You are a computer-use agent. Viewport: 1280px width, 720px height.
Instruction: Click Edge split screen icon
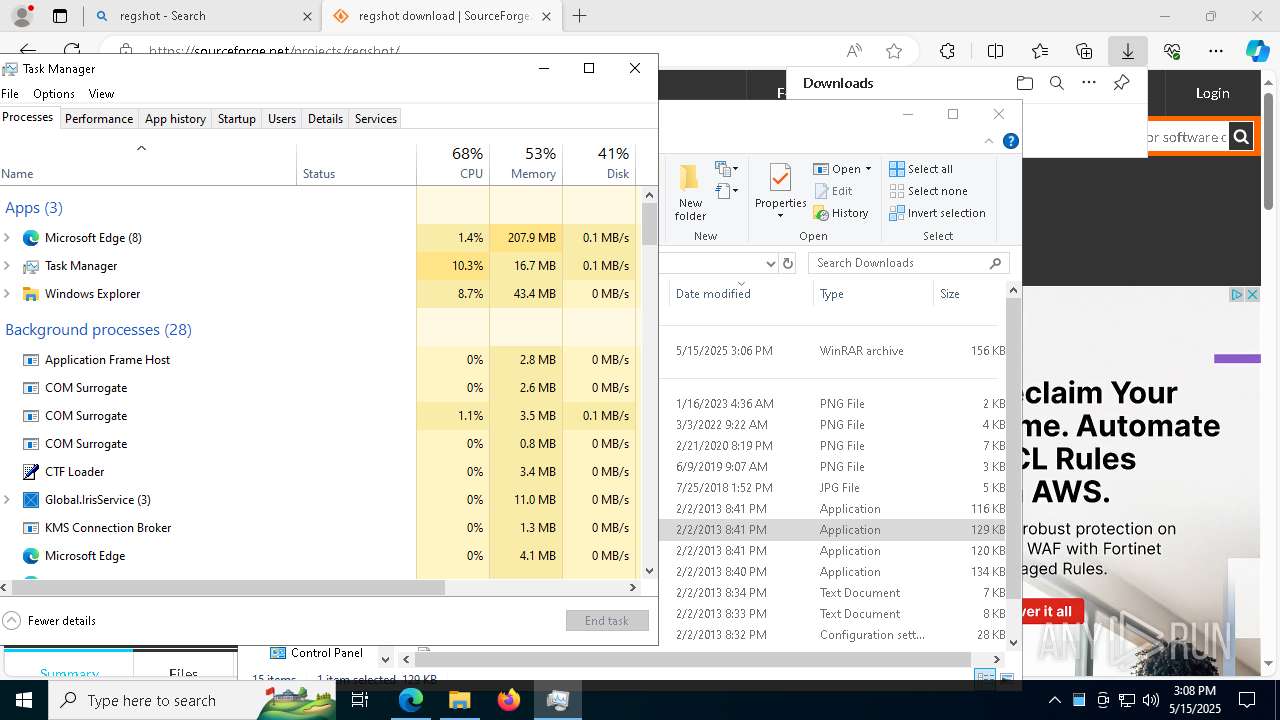click(995, 51)
